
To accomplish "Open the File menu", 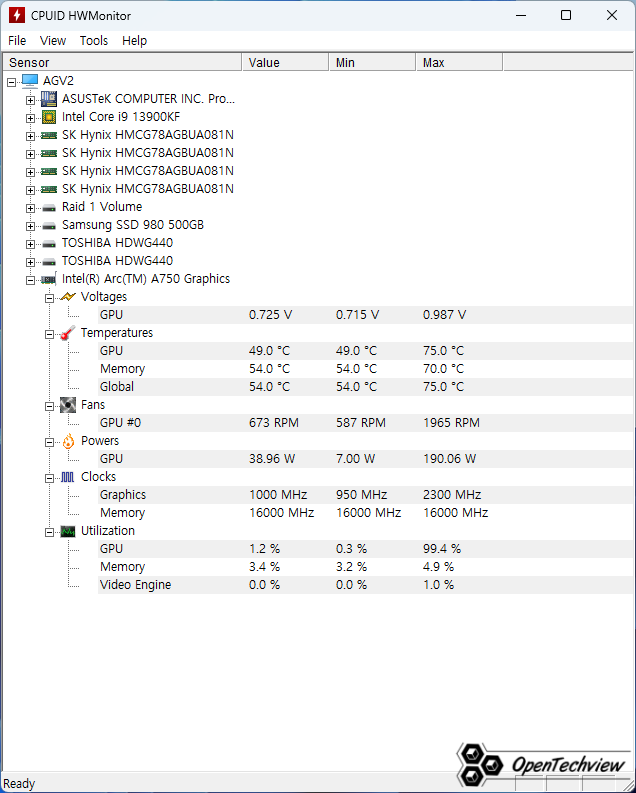I will (17, 40).
